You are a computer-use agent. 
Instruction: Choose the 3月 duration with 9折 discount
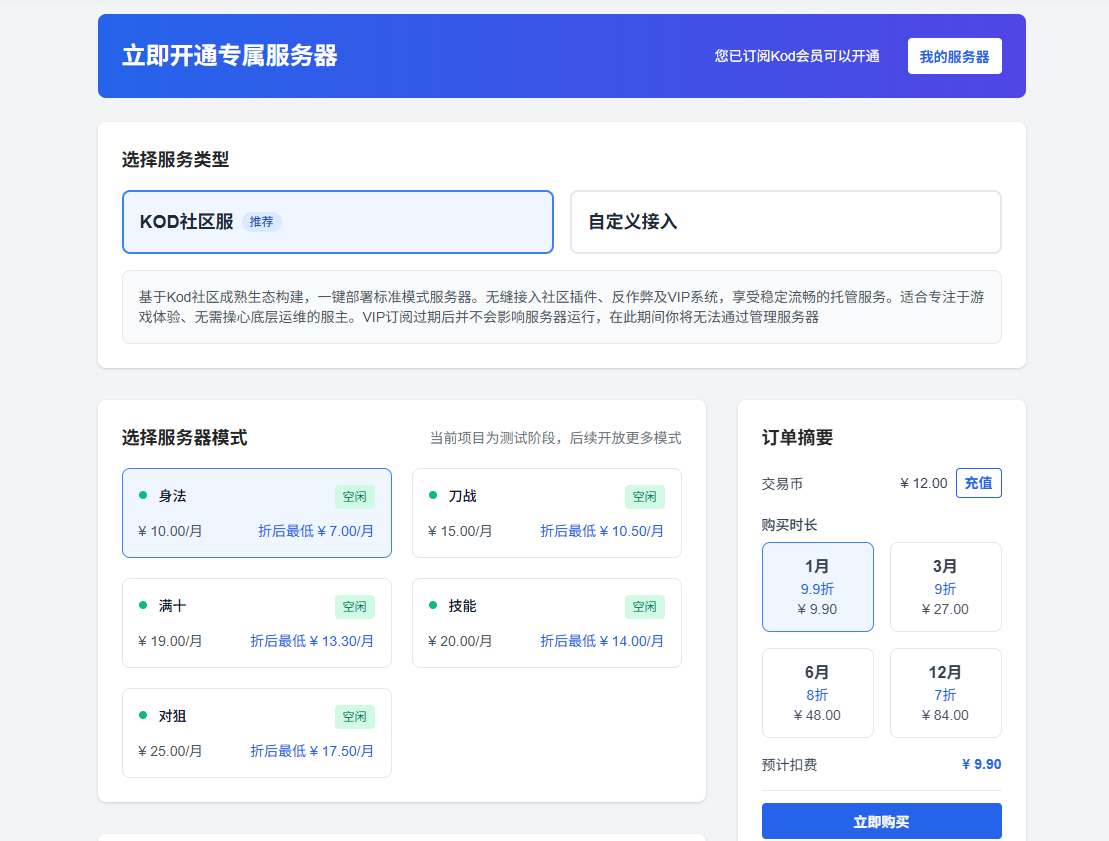coord(945,586)
